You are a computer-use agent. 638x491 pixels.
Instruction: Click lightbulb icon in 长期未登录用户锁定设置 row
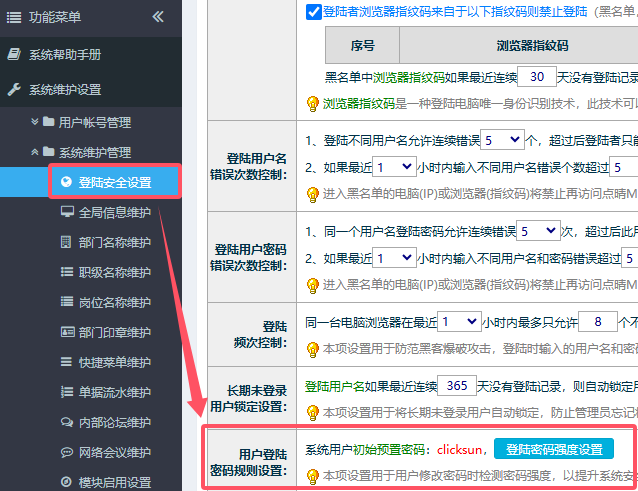pos(312,413)
